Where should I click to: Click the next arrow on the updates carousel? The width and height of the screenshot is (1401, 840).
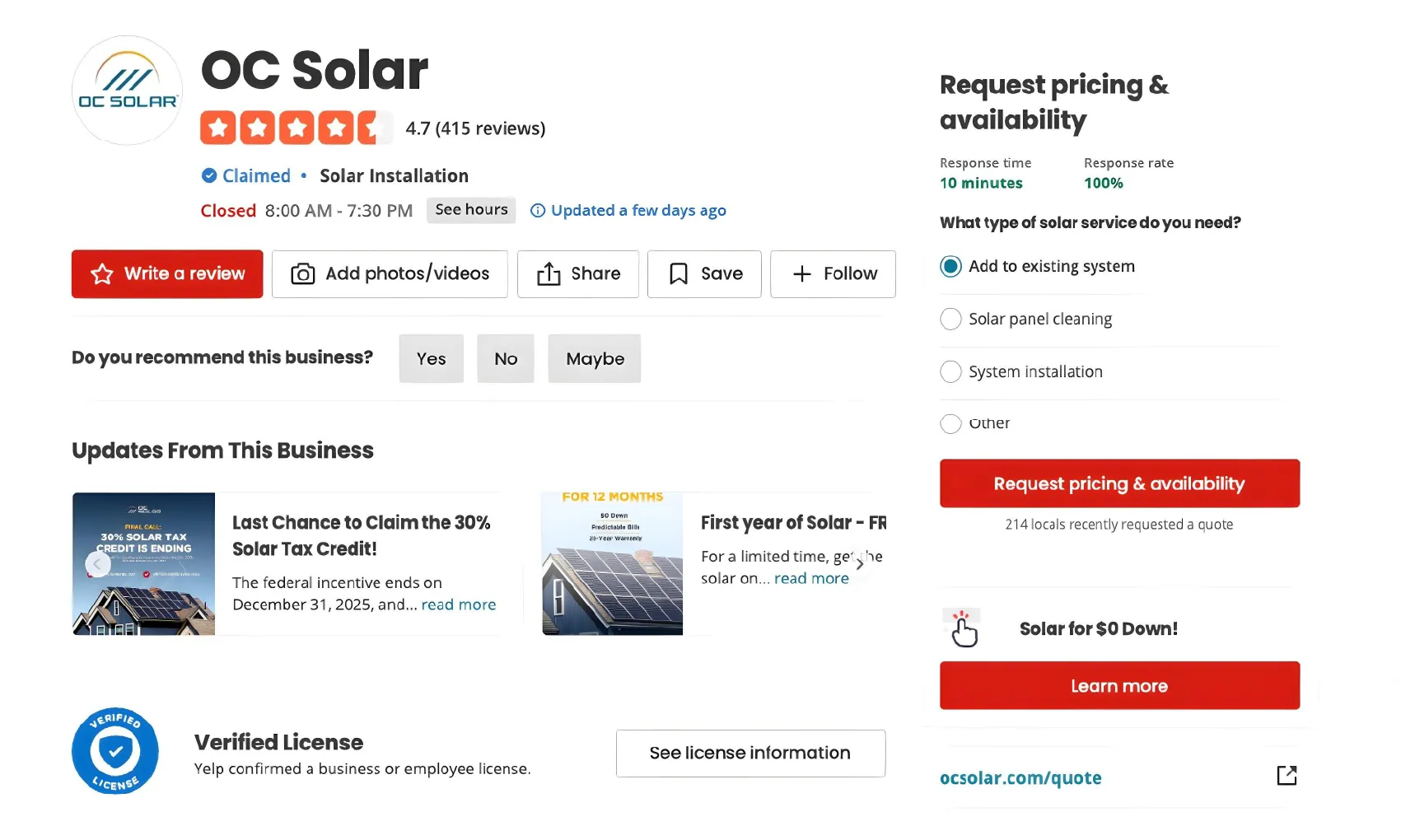coord(860,563)
